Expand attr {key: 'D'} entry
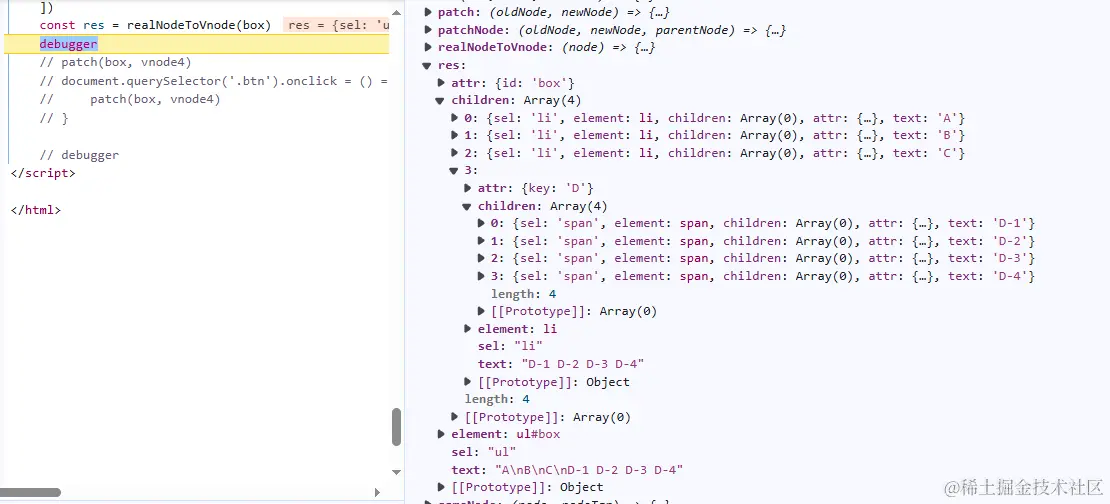The height and width of the screenshot is (504, 1110). pyautogui.click(x=468, y=188)
